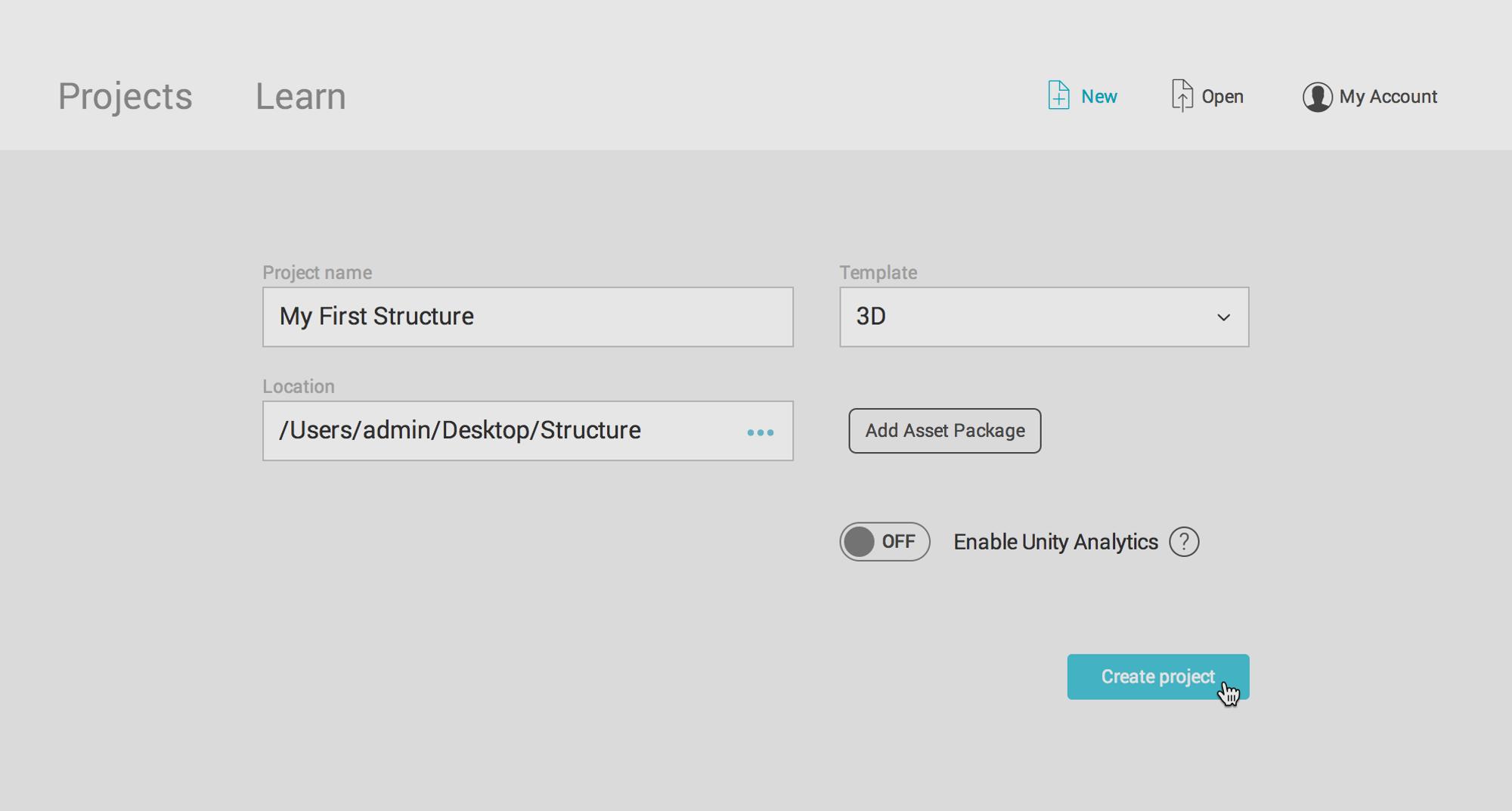The width and height of the screenshot is (1512, 811).
Task: Click the Enable Unity Analytics label text
Action: [1055, 542]
